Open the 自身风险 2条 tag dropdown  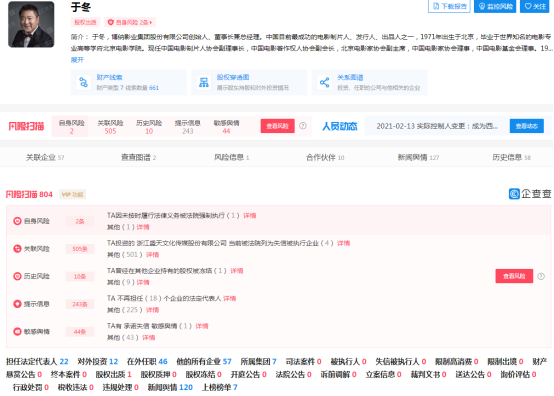coord(130,22)
